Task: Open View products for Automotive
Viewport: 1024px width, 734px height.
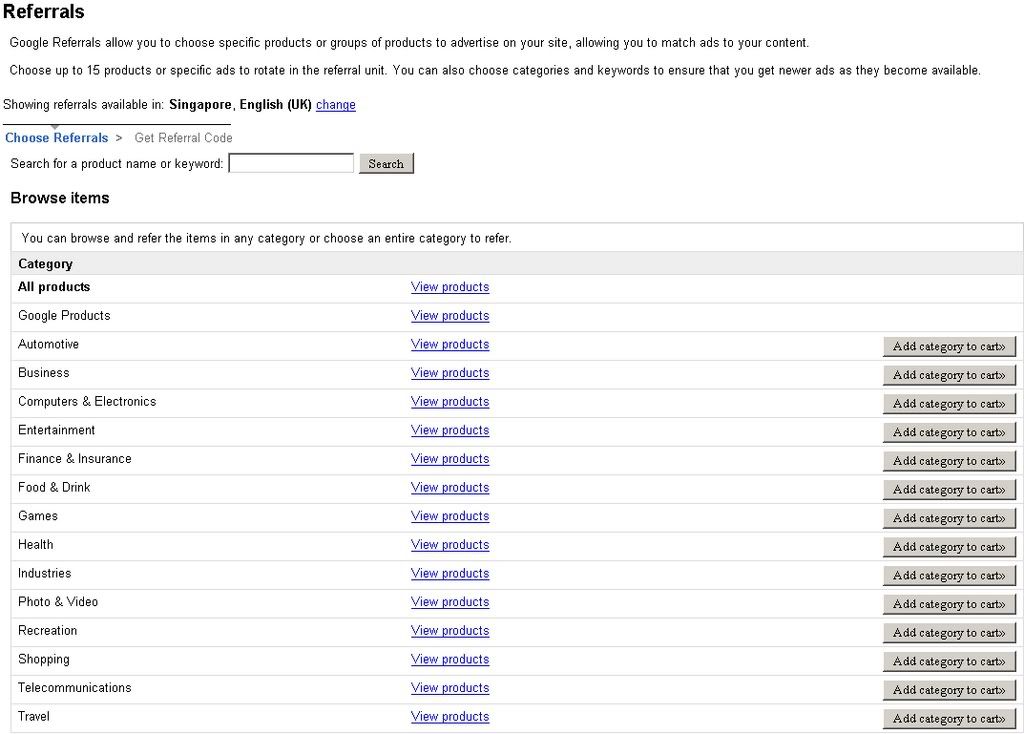Action: (x=450, y=344)
